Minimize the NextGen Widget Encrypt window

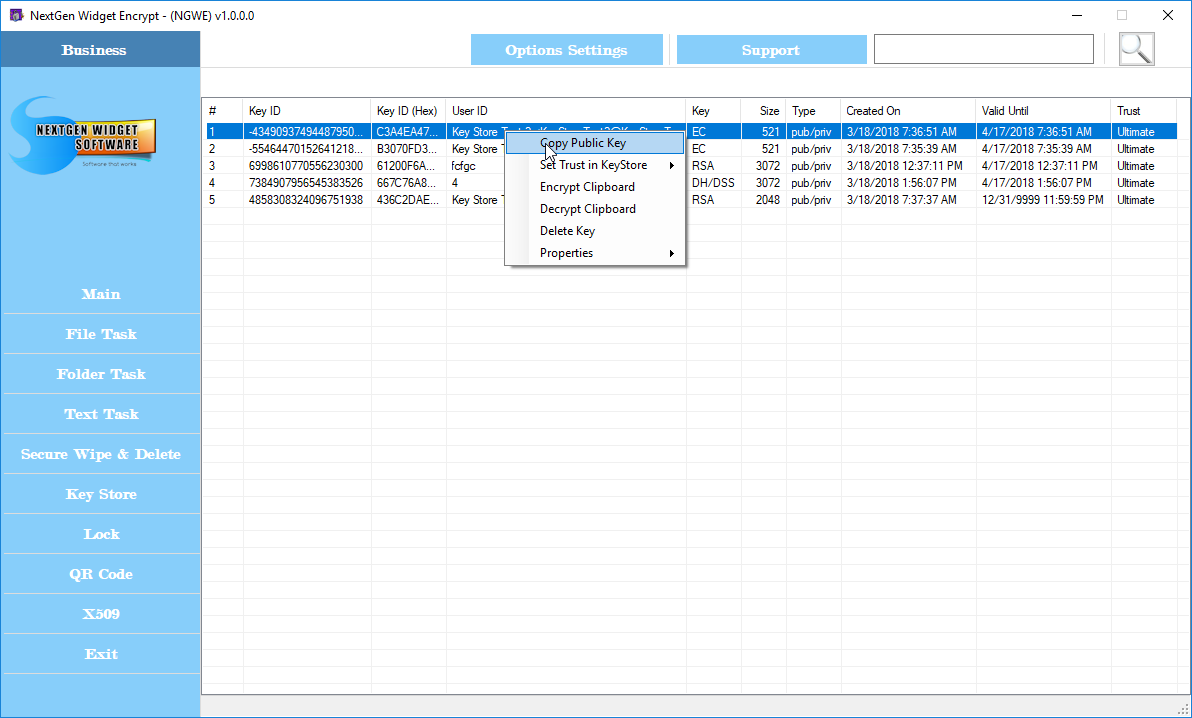1077,15
